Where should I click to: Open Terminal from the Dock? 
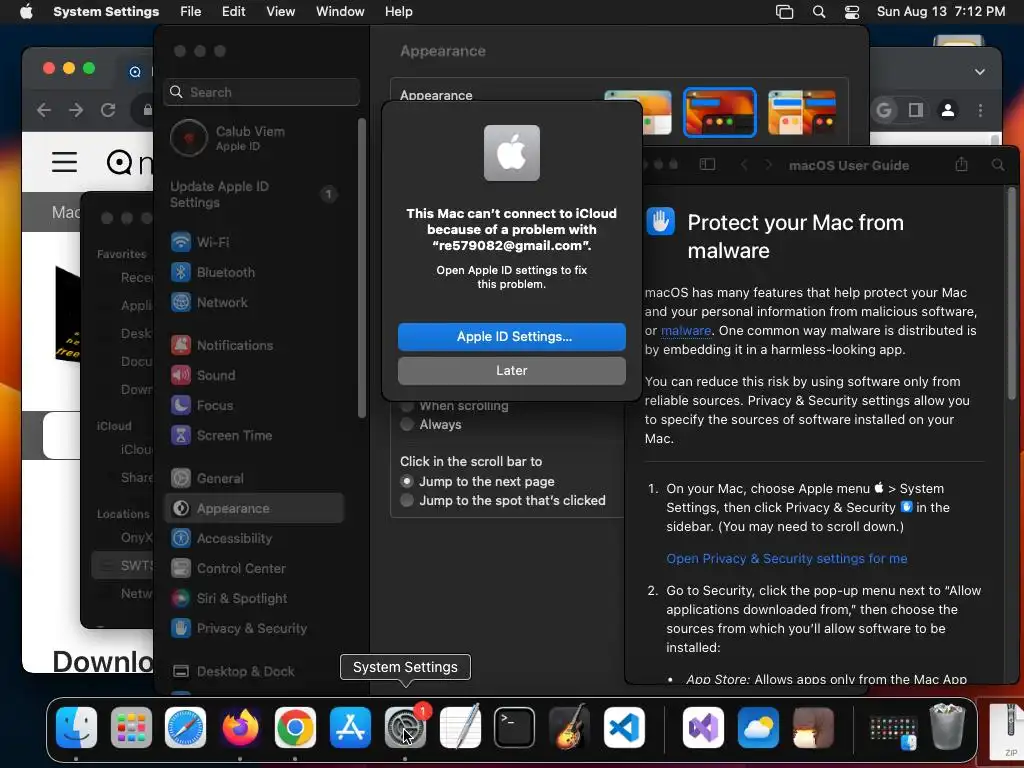514,727
